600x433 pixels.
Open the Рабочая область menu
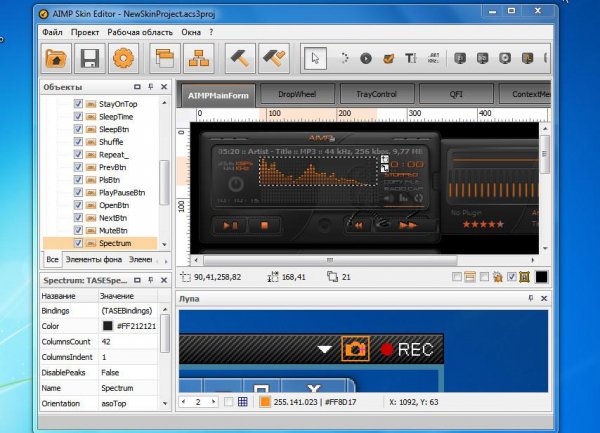(140, 33)
